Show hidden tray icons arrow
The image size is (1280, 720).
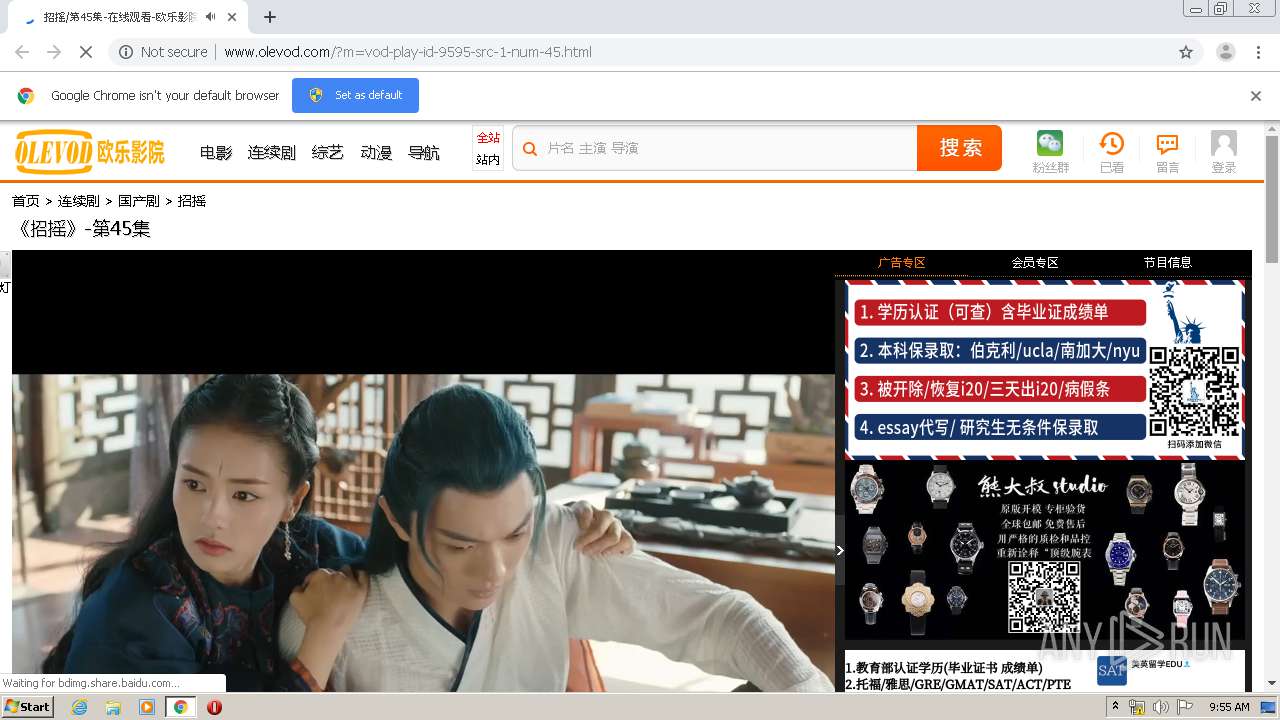click(x=1116, y=706)
